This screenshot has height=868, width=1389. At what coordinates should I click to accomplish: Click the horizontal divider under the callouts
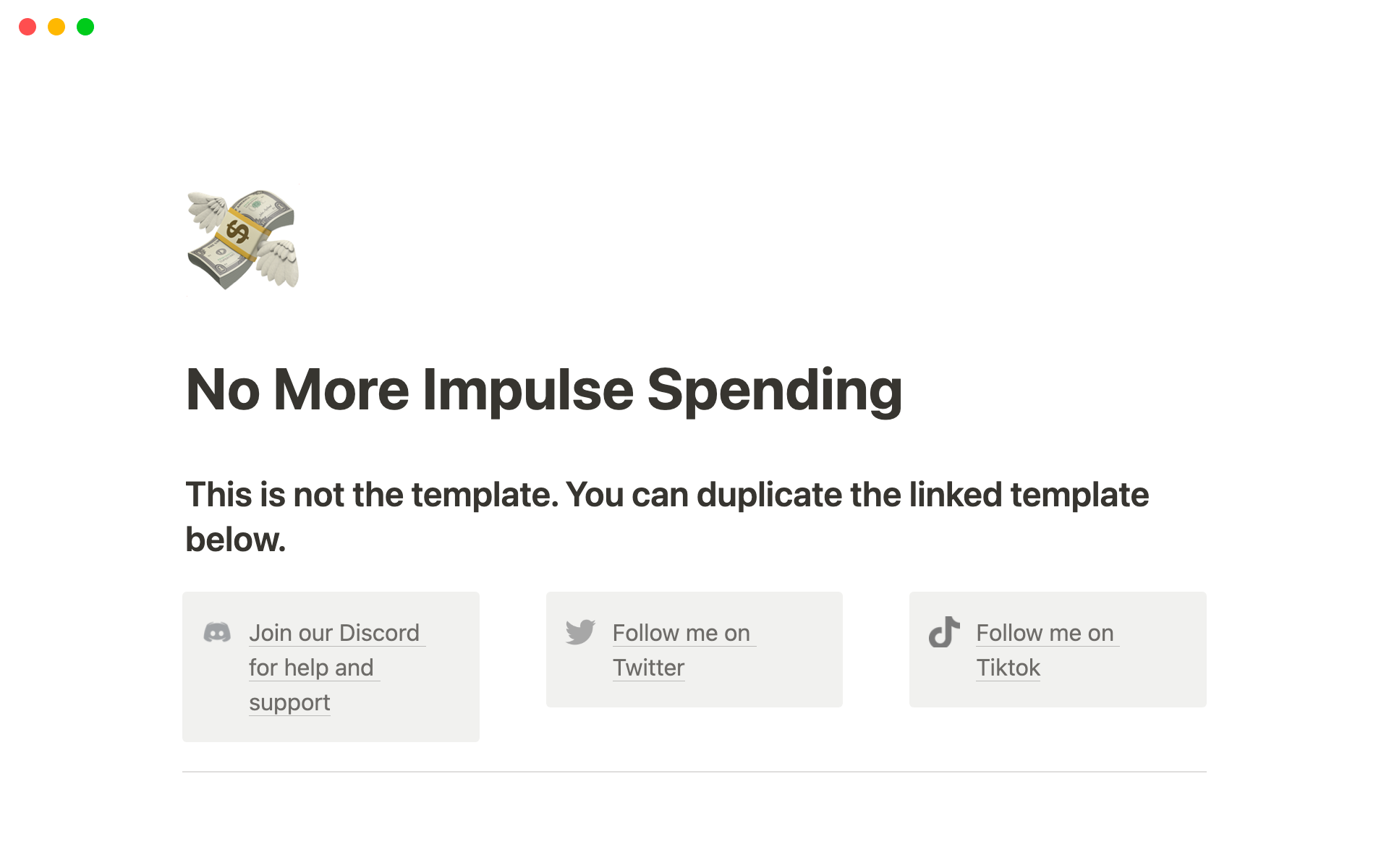click(694, 772)
